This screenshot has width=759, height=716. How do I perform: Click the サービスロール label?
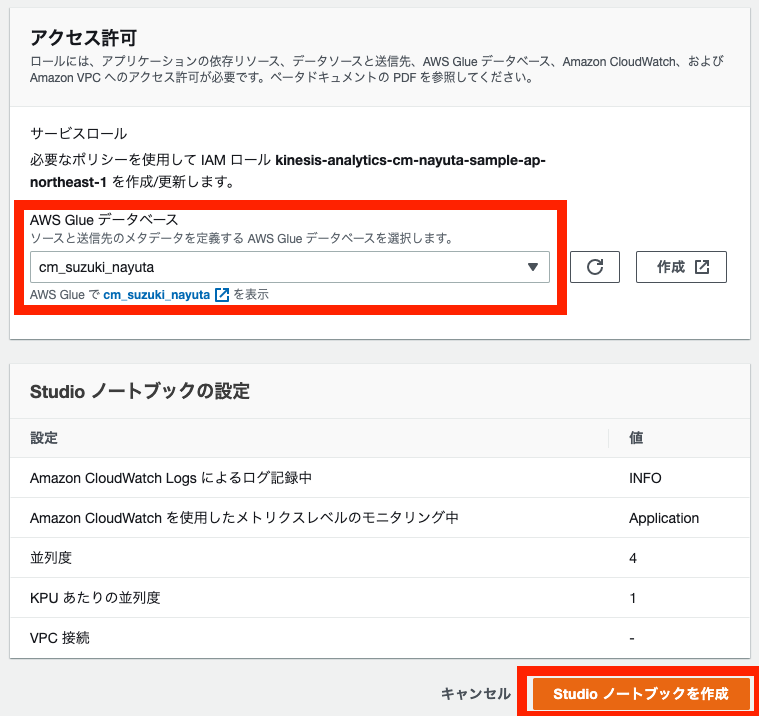(x=78, y=133)
